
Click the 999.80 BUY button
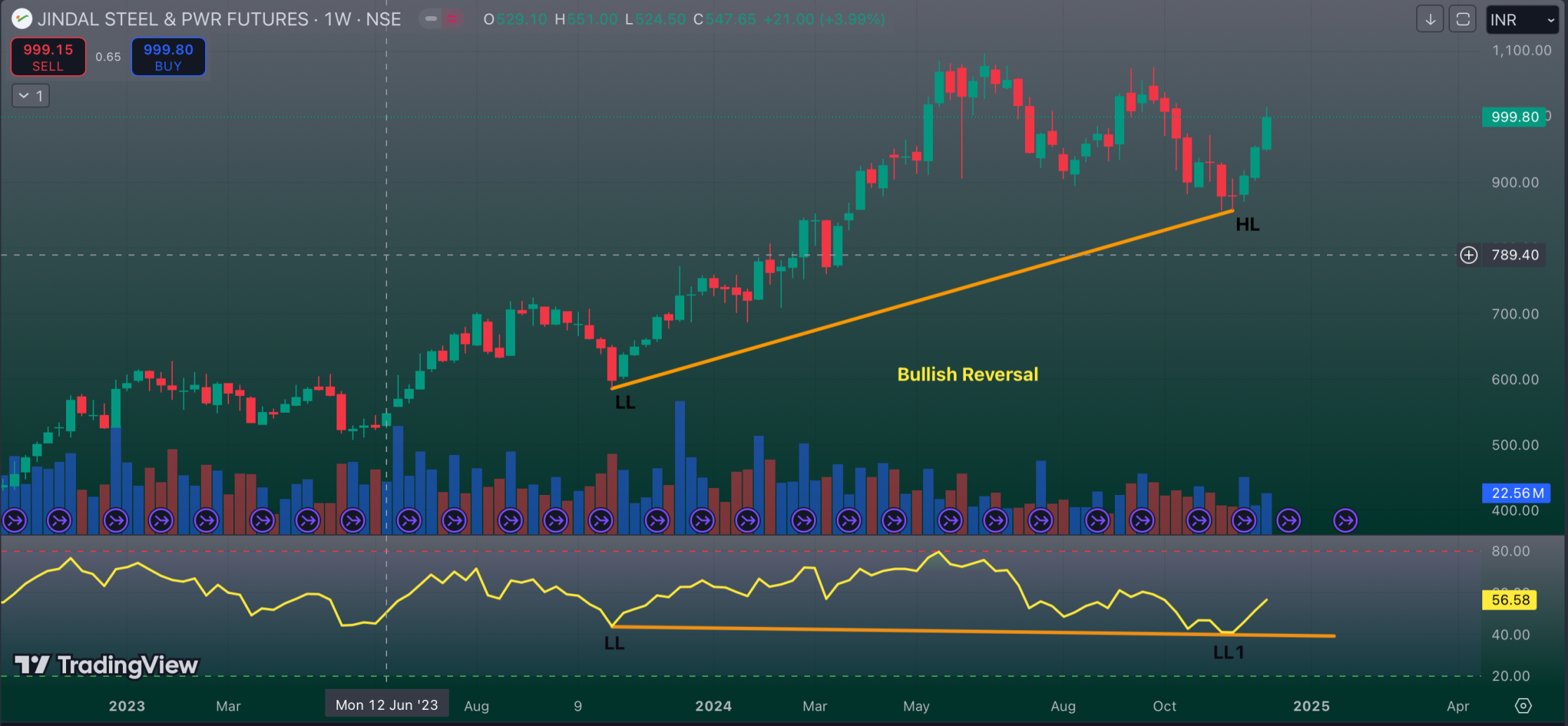click(x=168, y=57)
